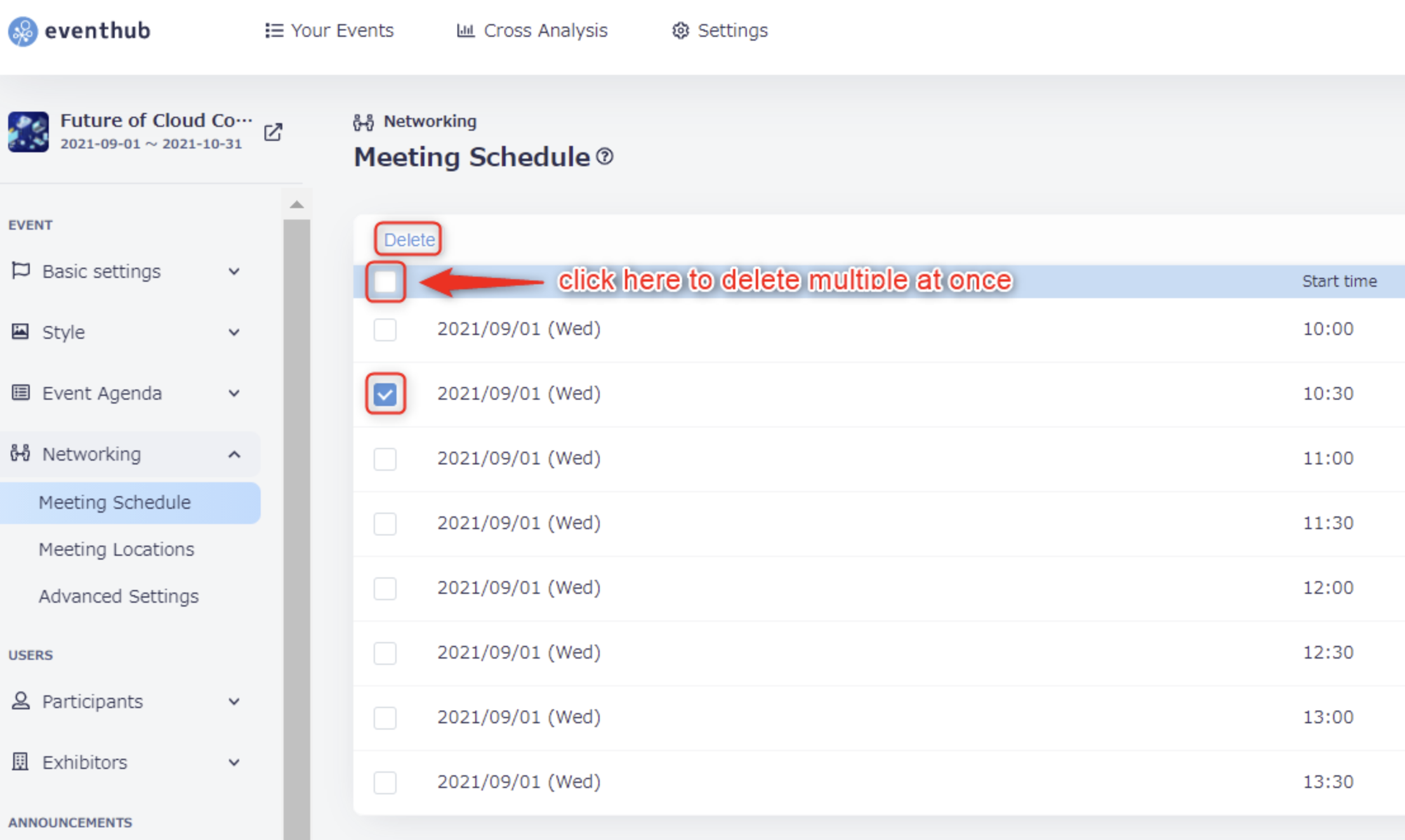Click the Basic settings flag icon
Screen dimensions: 1405x840
click(20, 271)
